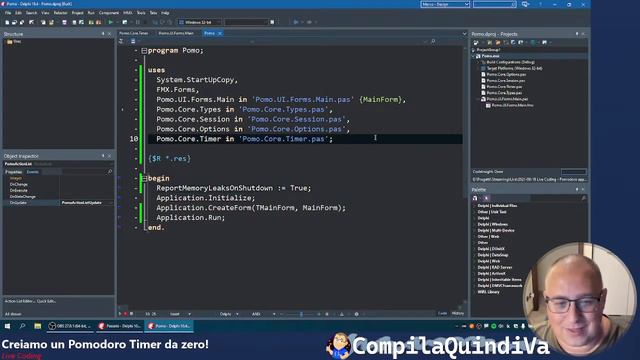Select Pomo.UI.Forms.Main.pas in Projects tree
Viewport: 640px width, 360px height.
pos(507,99)
